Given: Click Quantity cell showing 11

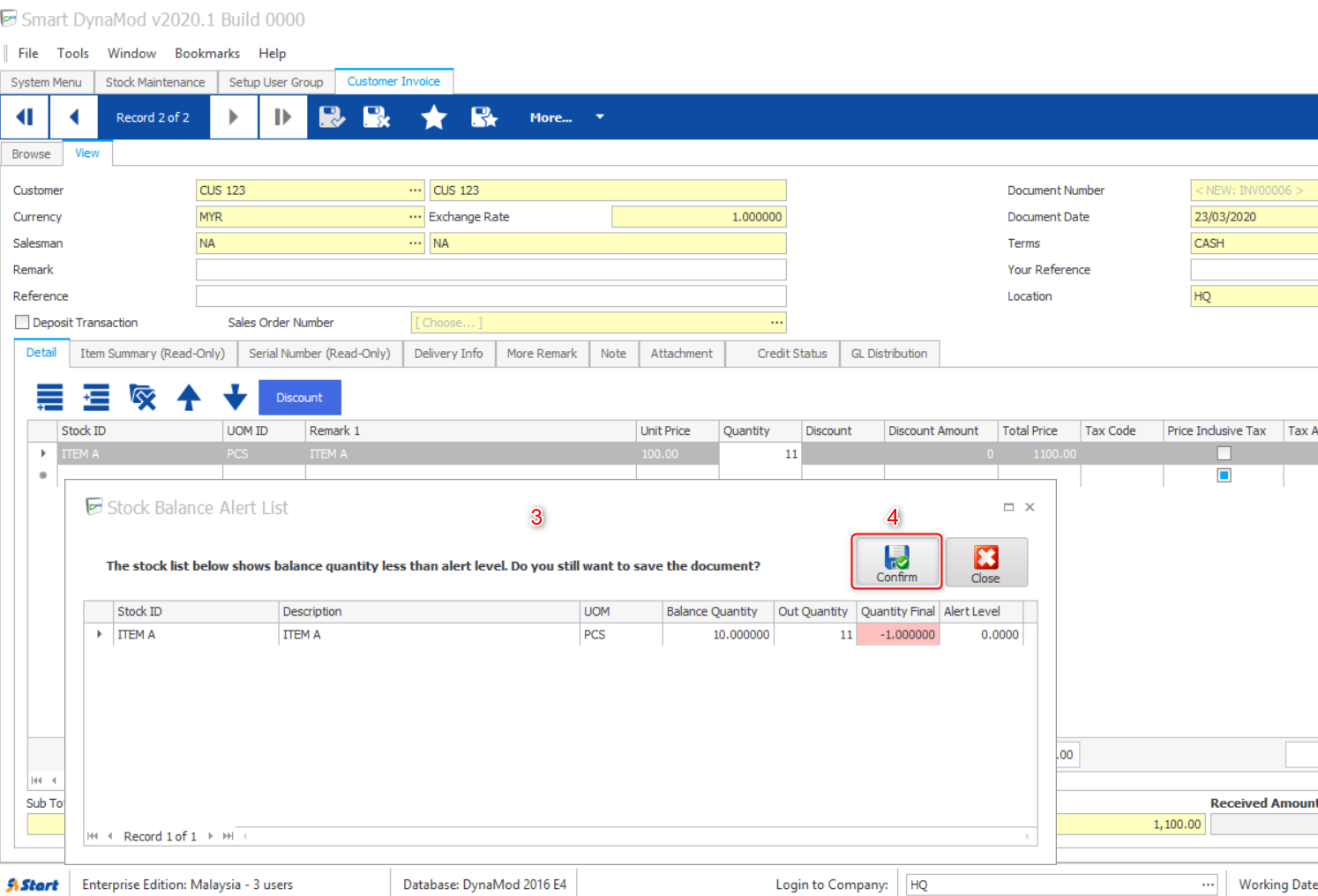Looking at the screenshot, I should click(x=760, y=453).
